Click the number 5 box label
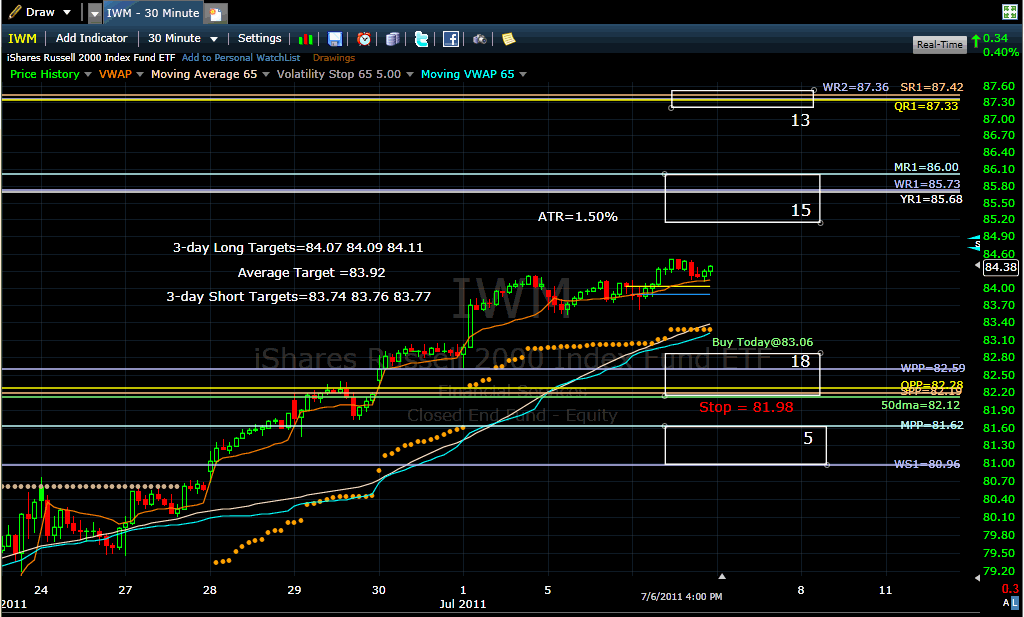Viewport: 1024px width, 617px height. 808,438
